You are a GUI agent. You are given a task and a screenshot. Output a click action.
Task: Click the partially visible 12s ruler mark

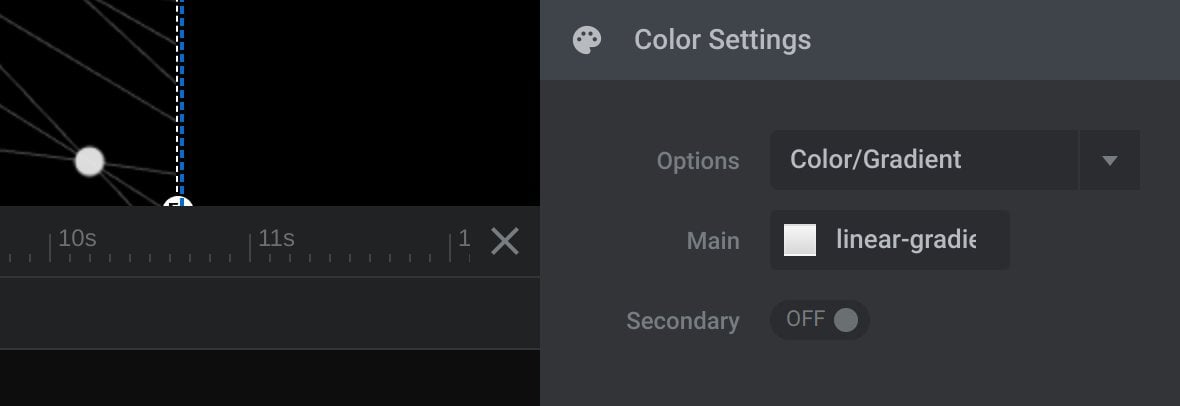(464, 239)
